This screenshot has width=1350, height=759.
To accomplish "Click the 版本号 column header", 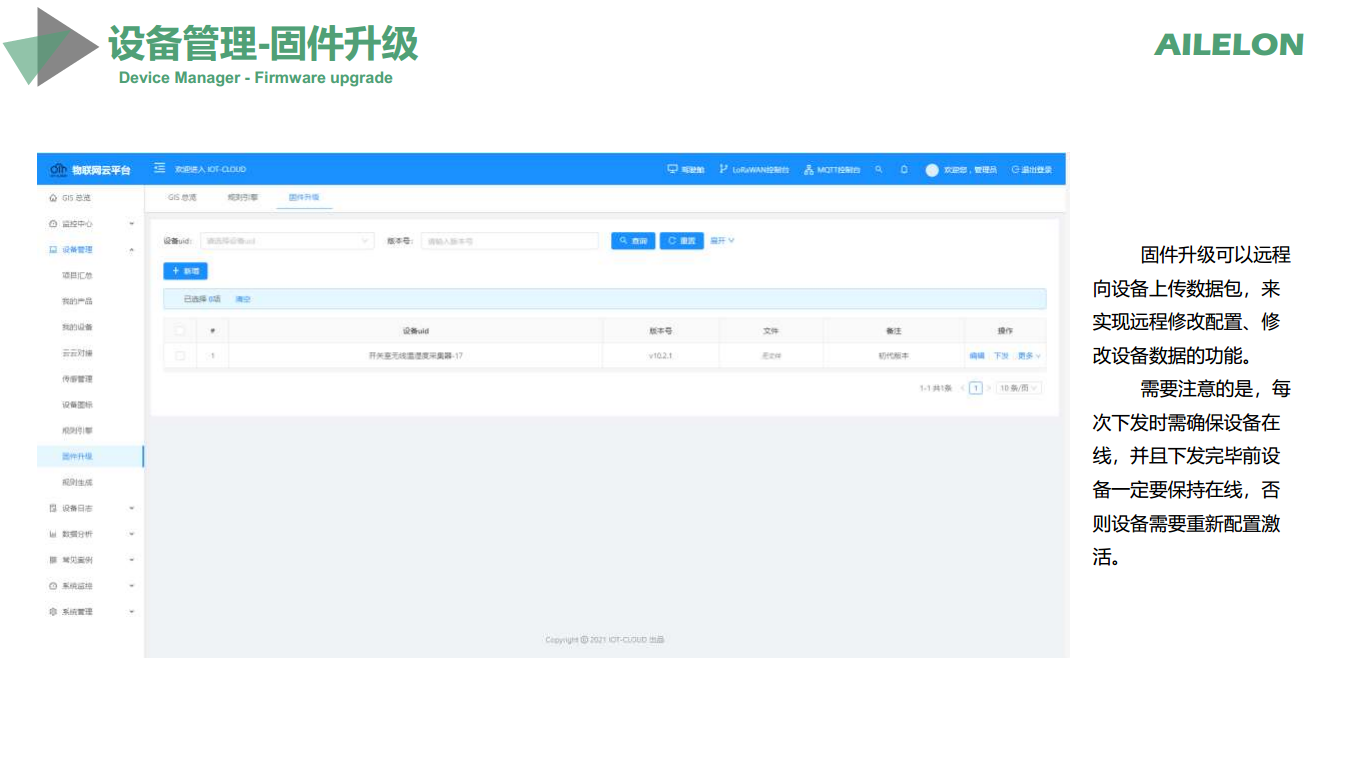I will tap(660, 331).
